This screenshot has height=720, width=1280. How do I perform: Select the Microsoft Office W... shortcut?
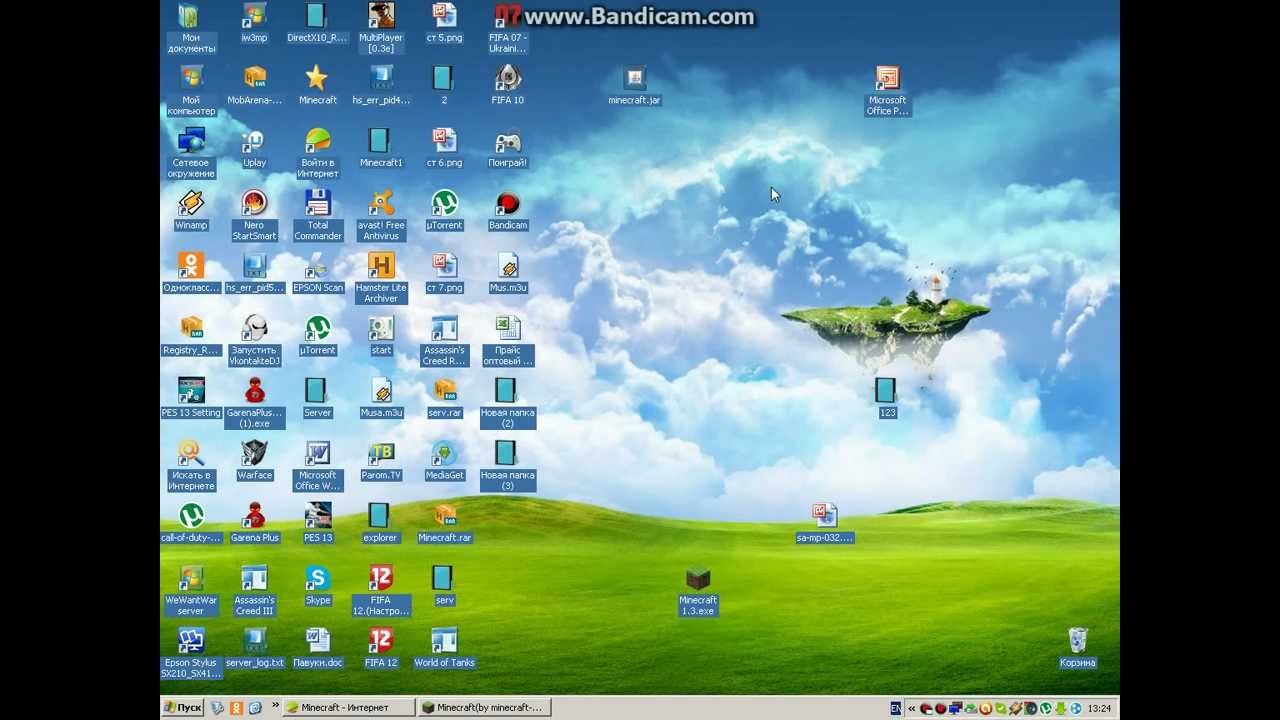318,454
